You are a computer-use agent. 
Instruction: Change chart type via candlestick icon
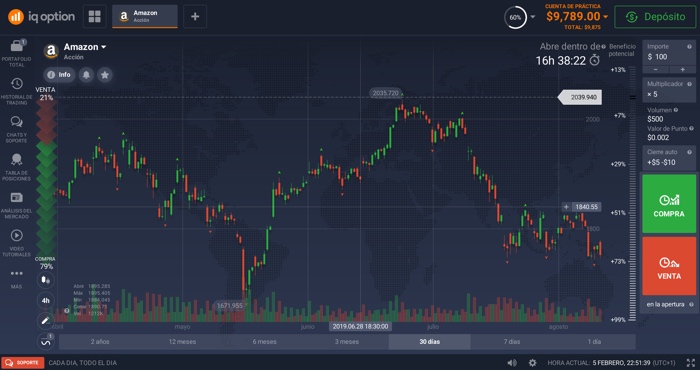tap(45, 280)
